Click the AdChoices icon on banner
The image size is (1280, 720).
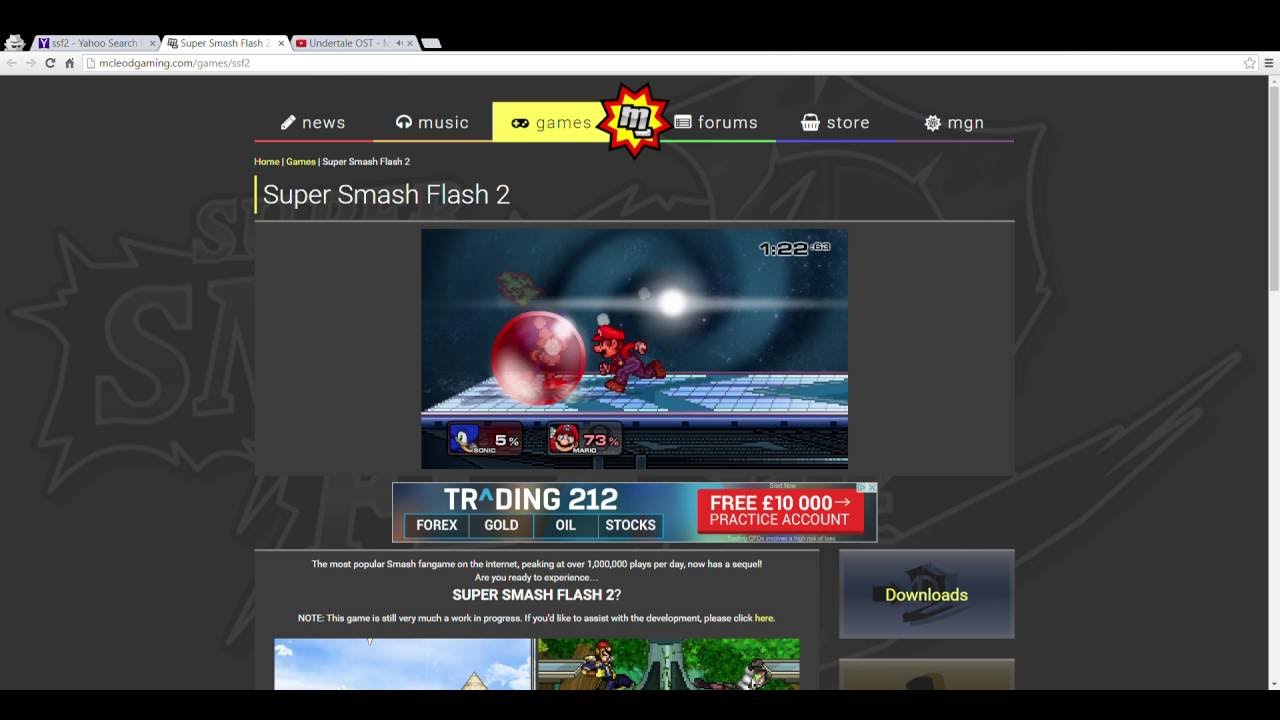click(x=862, y=488)
